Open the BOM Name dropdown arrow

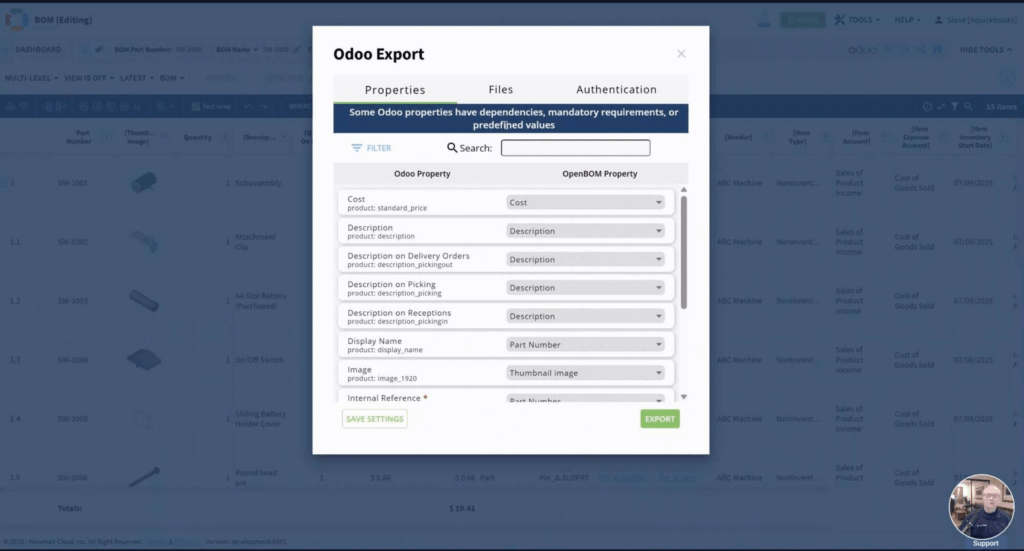pyautogui.click(x=255, y=50)
